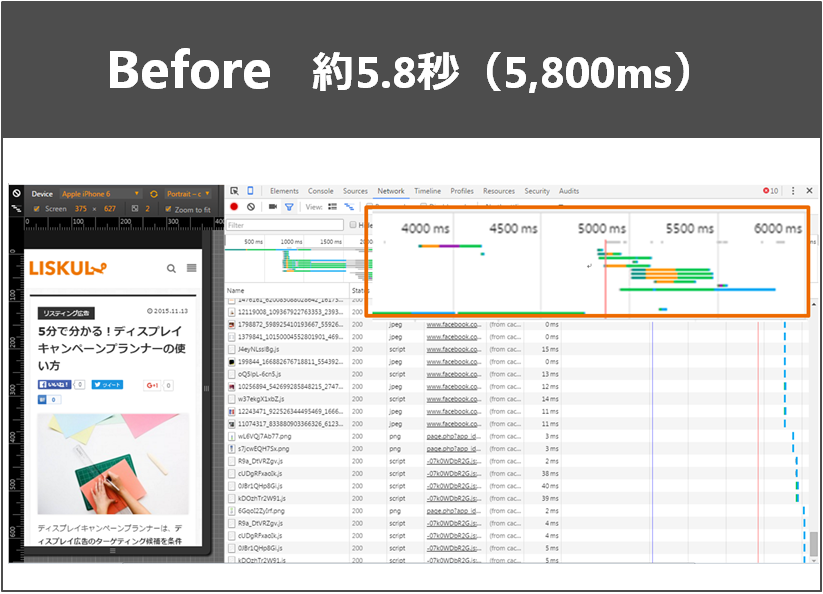Click the Google +1 button
The width and height of the screenshot is (823, 594).
(152, 385)
